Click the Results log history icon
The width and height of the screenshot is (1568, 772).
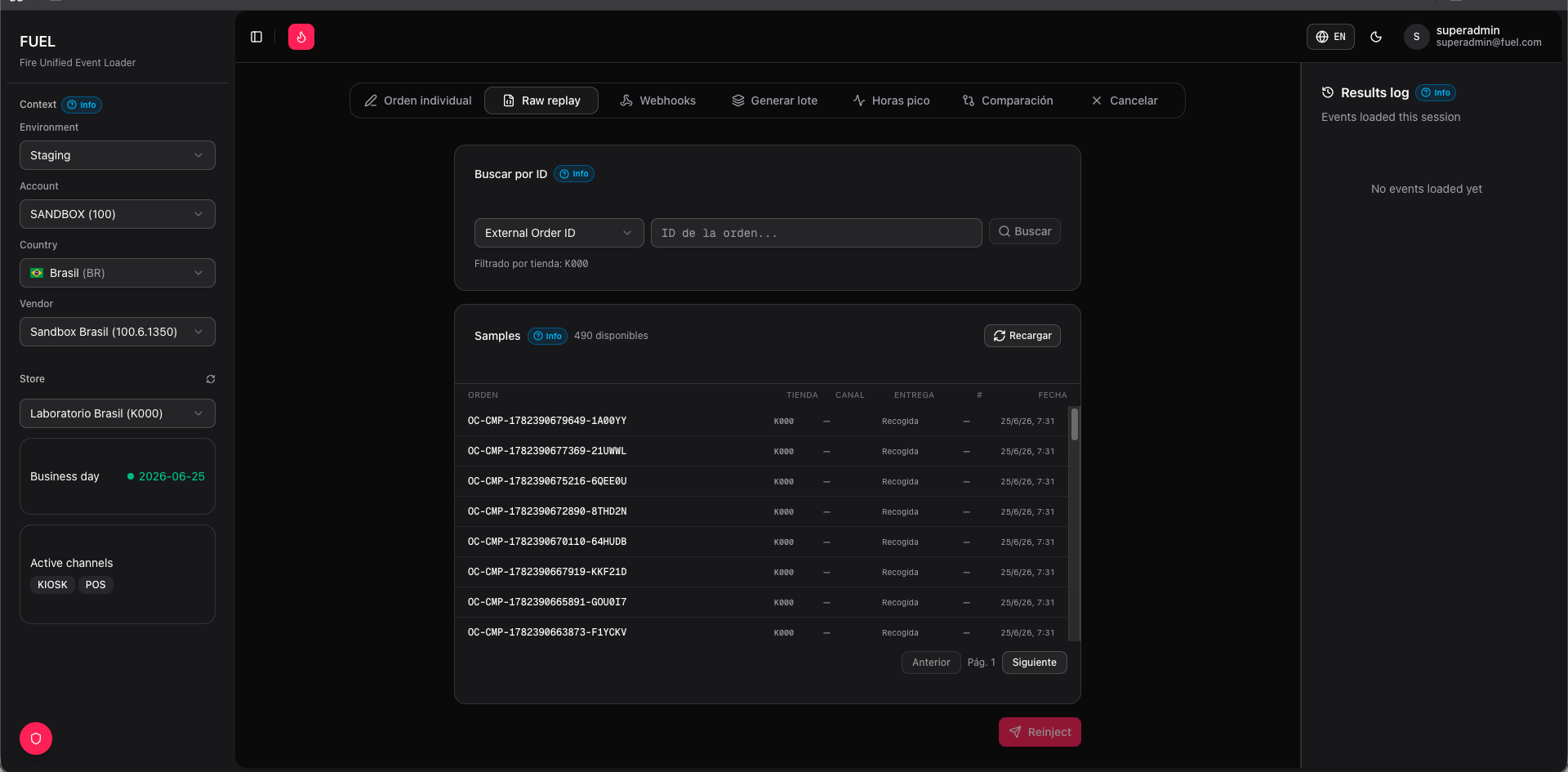tap(1328, 92)
